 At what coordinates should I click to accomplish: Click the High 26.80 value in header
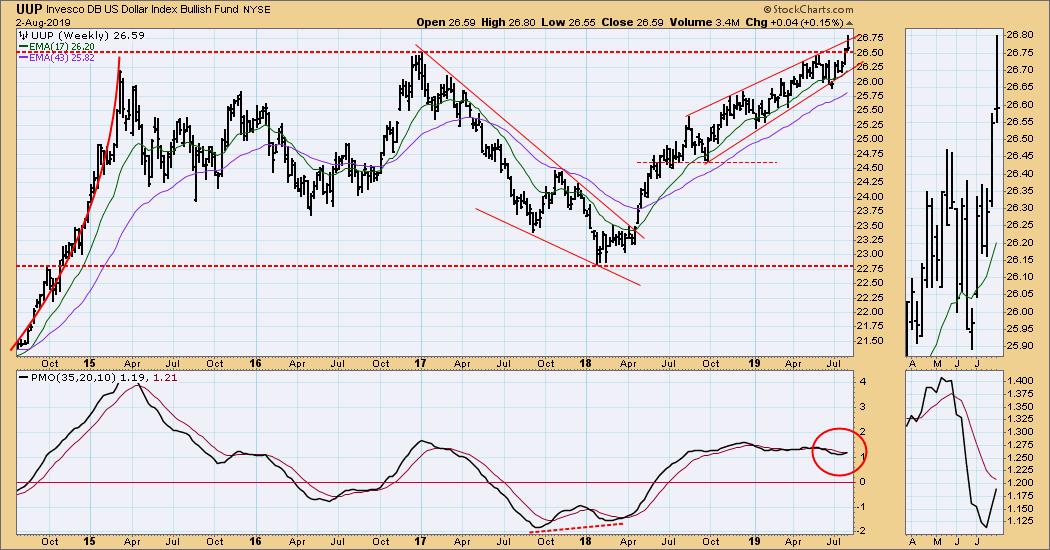tap(508, 22)
